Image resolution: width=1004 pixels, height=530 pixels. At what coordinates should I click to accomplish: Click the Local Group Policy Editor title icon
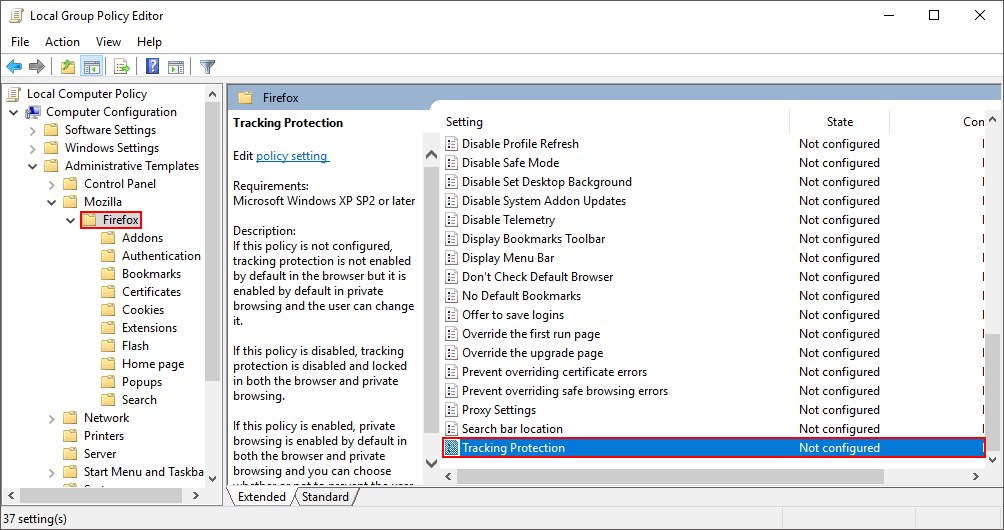pyautogui.click(x=16, y=15)
